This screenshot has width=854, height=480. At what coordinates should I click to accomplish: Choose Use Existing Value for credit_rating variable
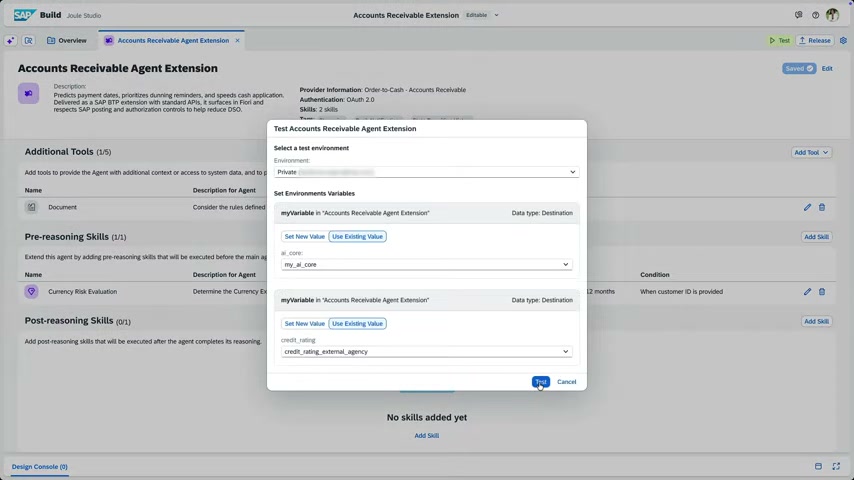pos(357,324)
